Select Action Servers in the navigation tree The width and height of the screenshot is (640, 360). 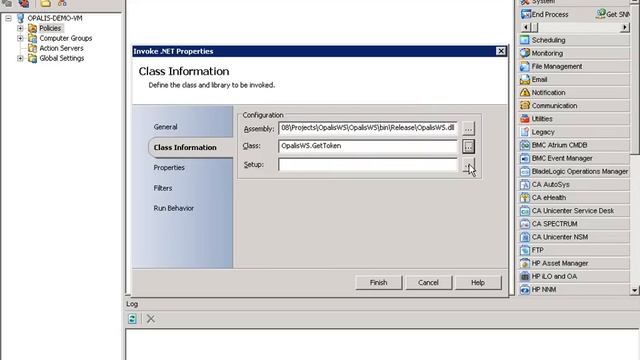(61, 48)
